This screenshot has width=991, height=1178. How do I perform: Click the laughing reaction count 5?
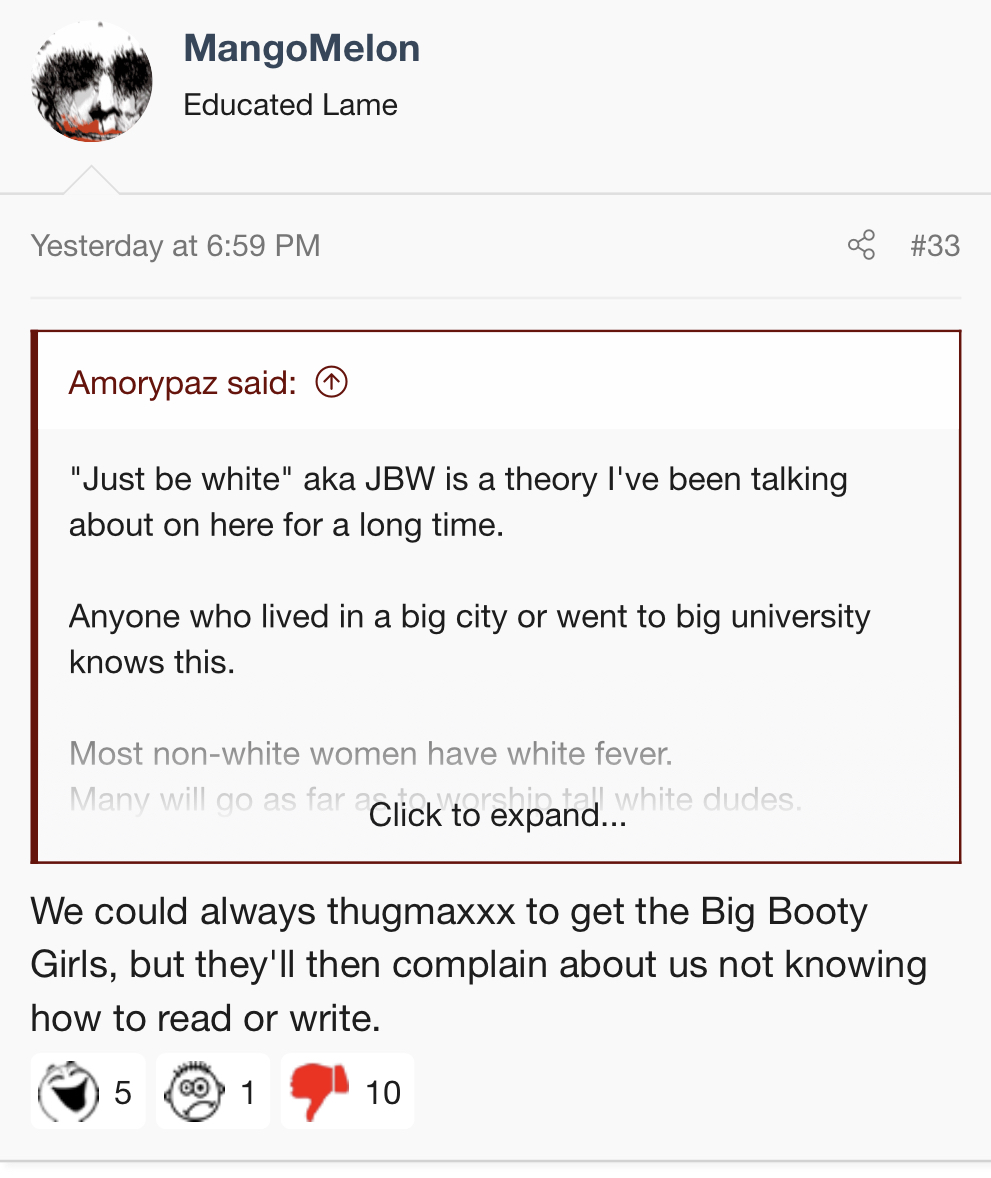pos(122,1092)
